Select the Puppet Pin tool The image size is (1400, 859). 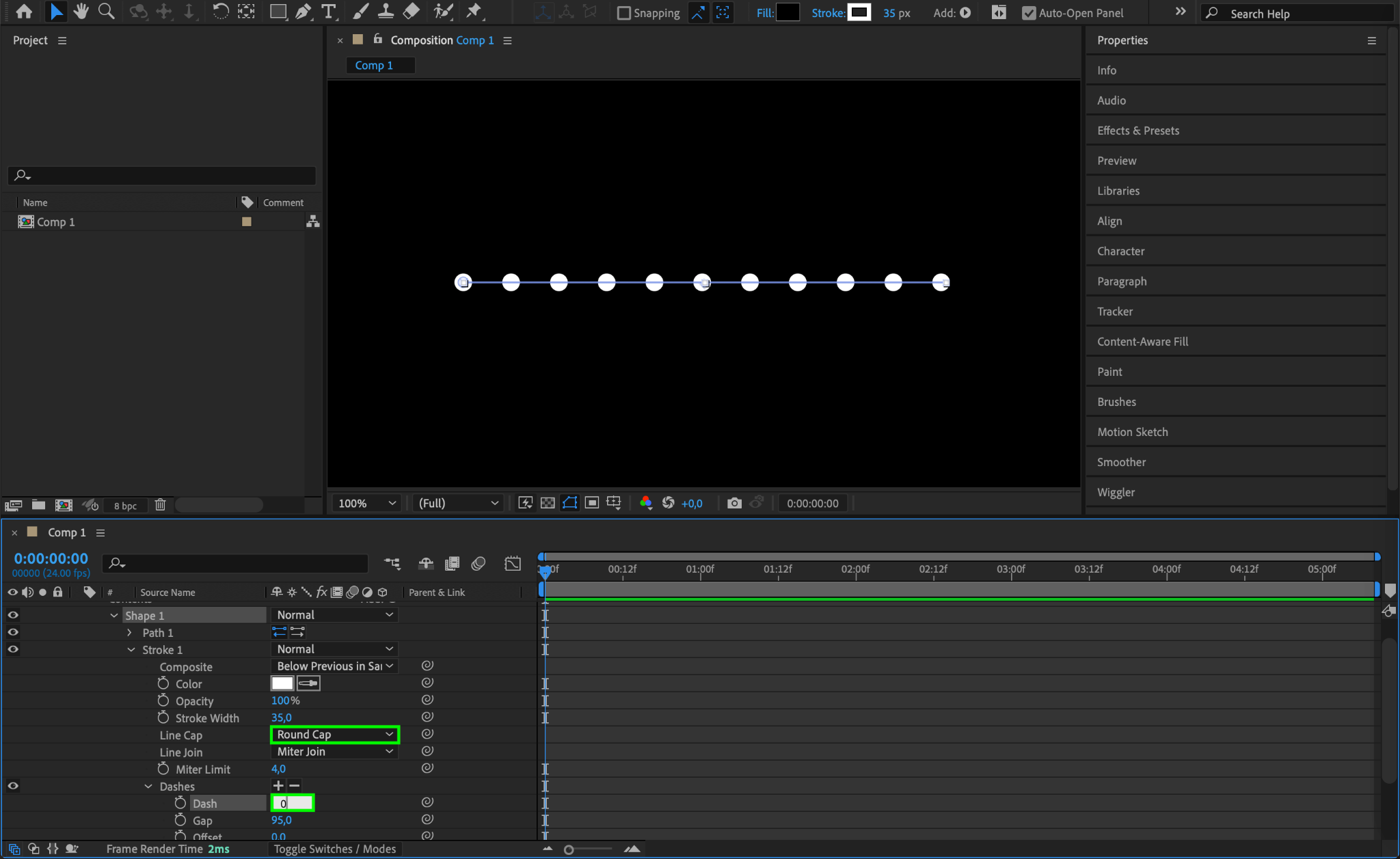(474, 12)
